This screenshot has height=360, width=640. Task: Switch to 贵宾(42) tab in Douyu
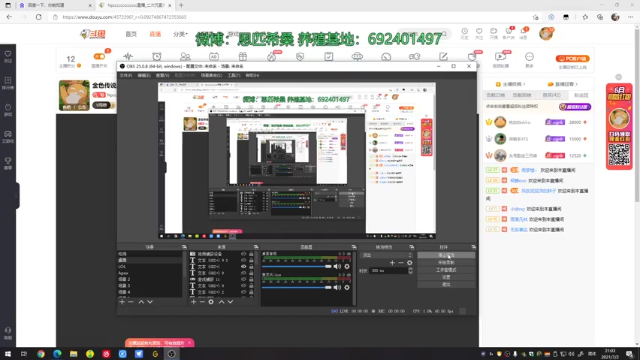point(551,95)
